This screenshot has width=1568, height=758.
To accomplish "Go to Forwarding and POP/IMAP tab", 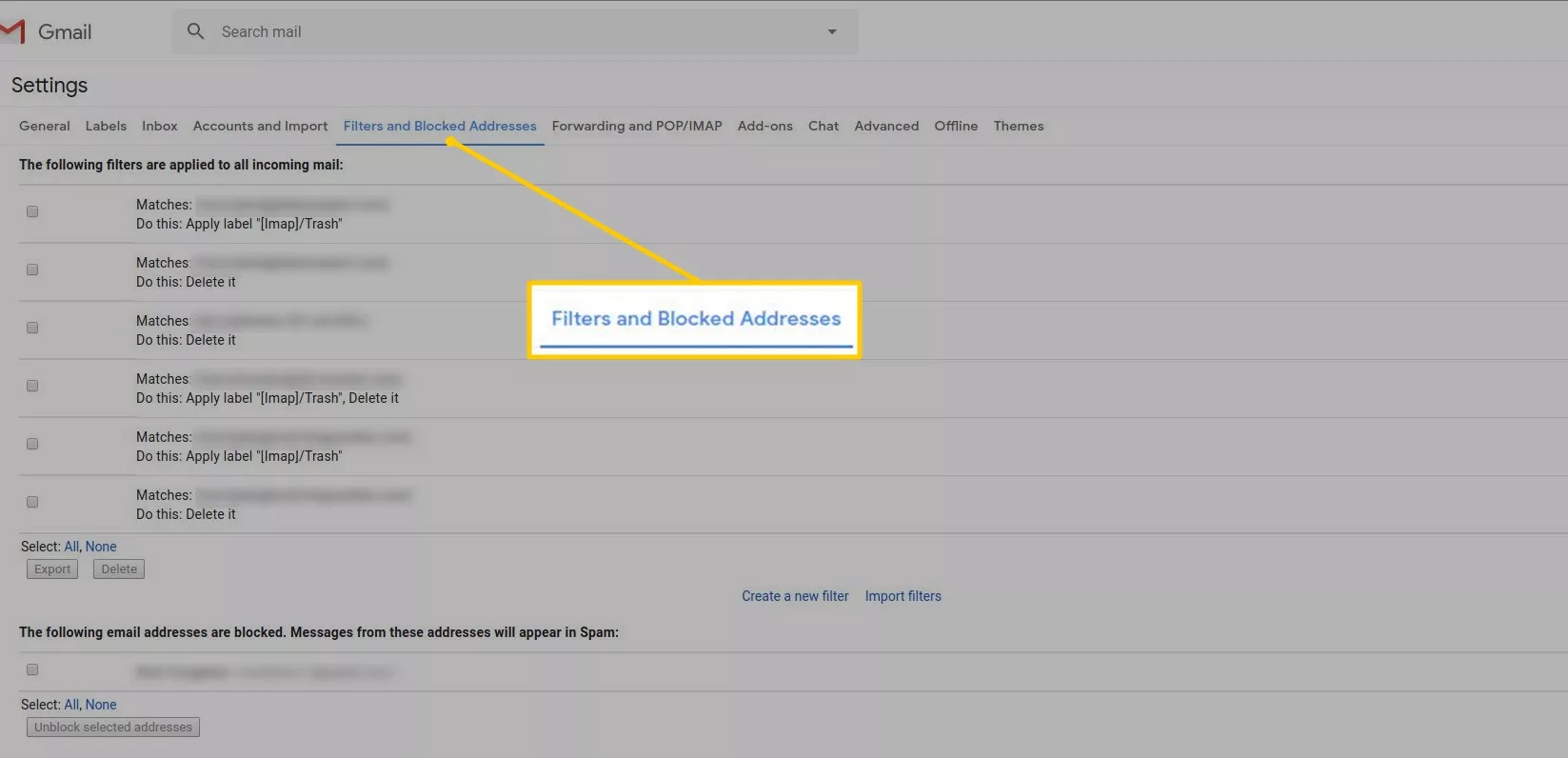I will click(x=637, y=126).
